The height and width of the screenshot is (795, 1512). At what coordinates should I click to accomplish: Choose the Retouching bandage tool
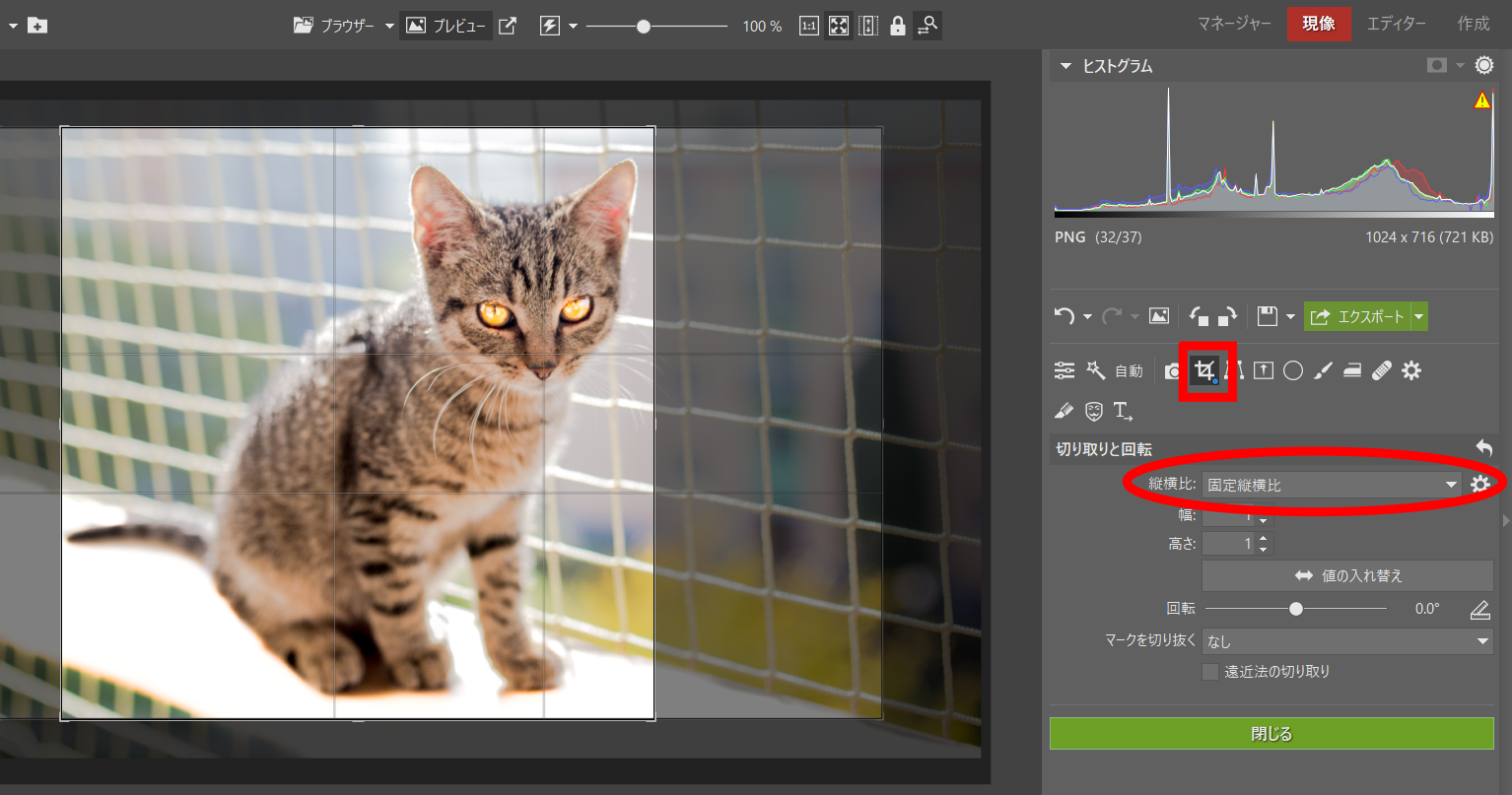point(1382,370)
